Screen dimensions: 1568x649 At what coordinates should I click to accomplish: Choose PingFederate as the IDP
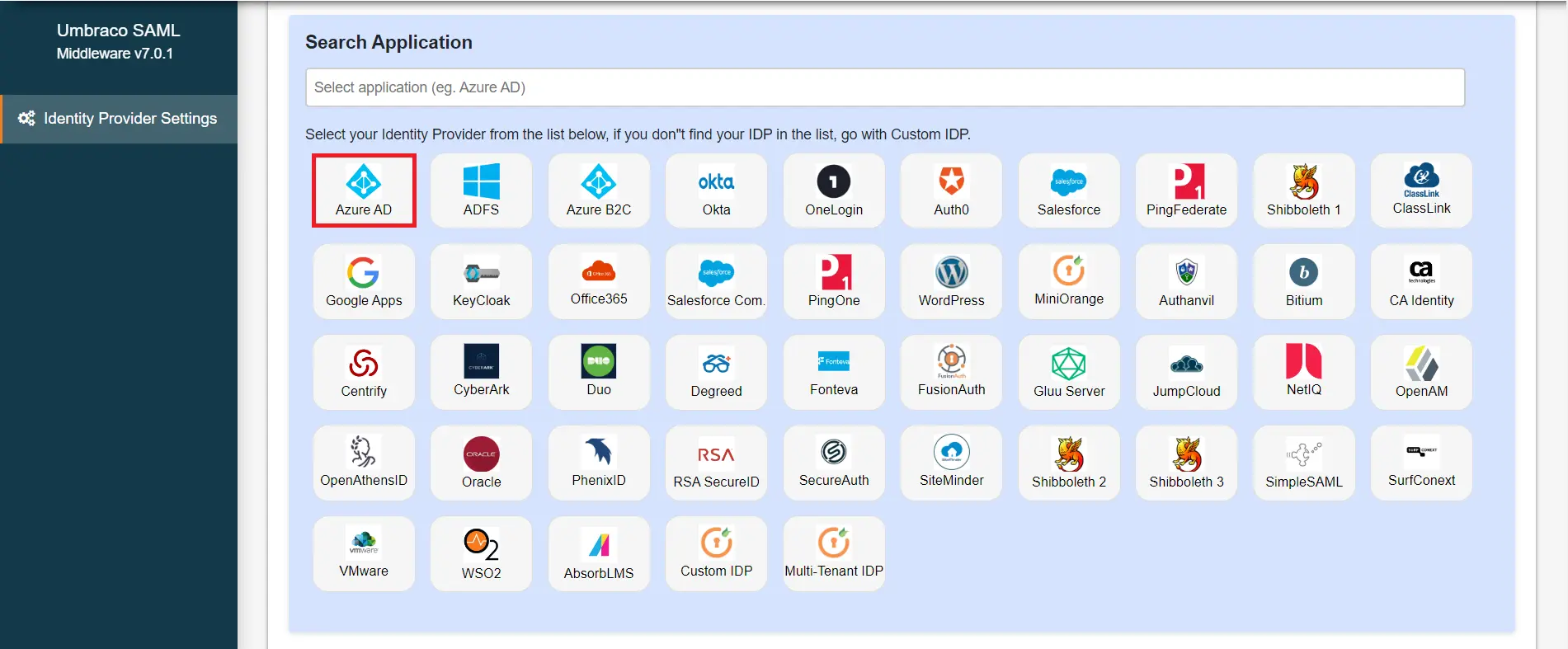(1187, 190)
